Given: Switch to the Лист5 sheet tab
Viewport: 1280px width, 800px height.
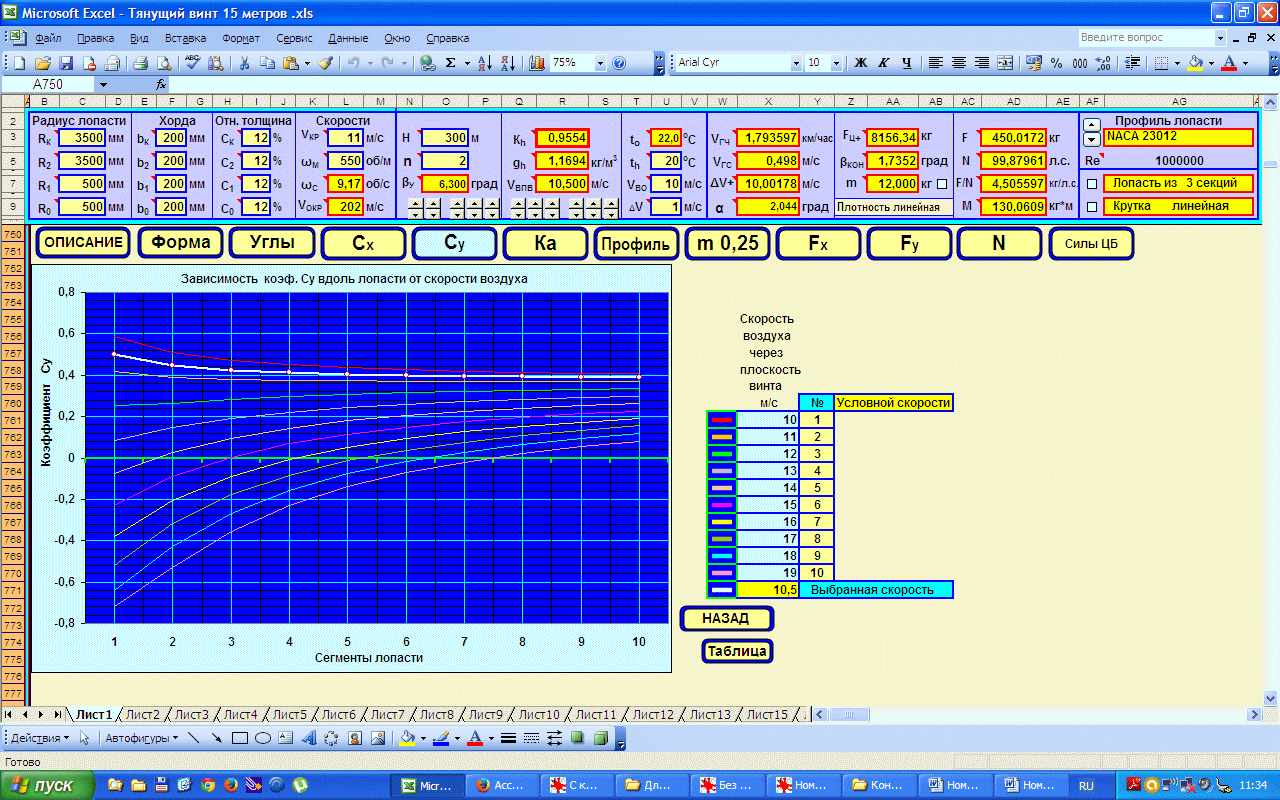Looking at the screenshot, I should click(x=290, y=714).
